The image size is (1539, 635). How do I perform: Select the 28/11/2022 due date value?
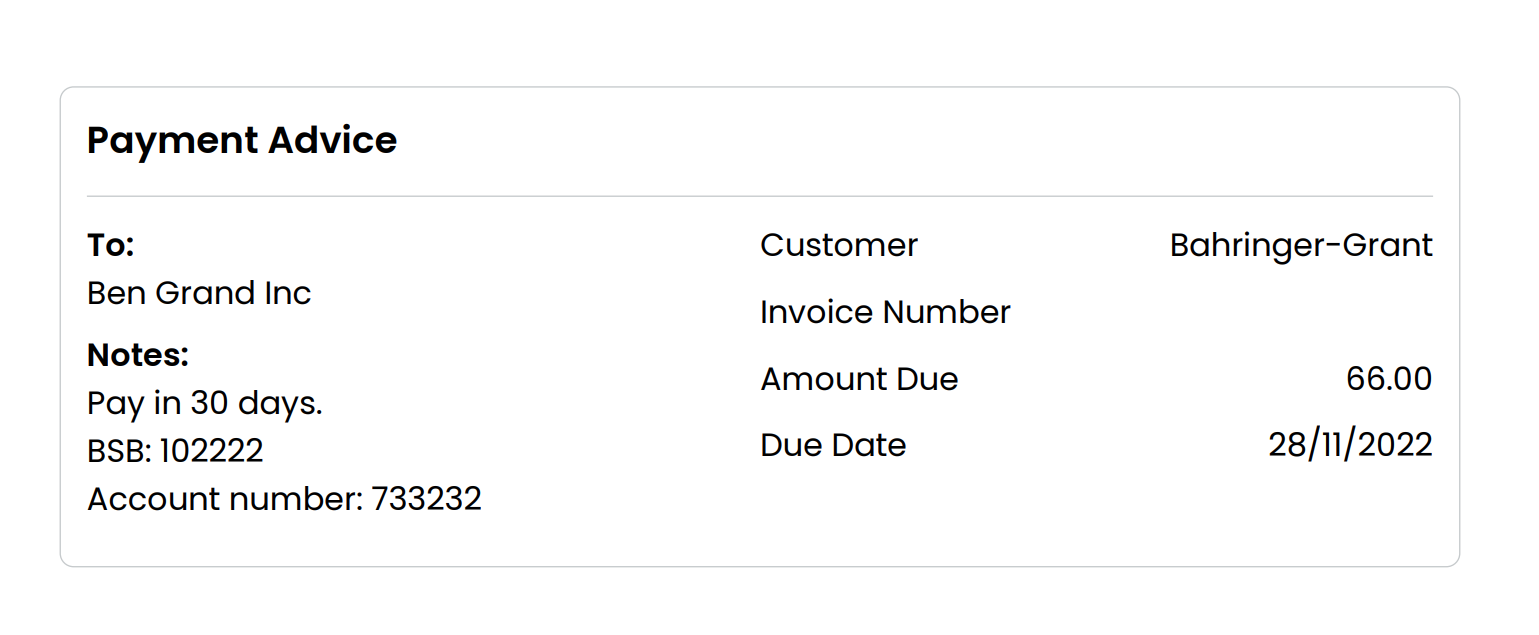[1350, 445]
